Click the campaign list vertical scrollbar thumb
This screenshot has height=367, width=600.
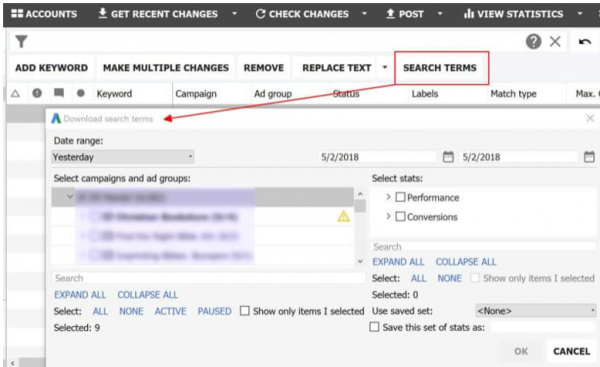(x=360, y=206)
